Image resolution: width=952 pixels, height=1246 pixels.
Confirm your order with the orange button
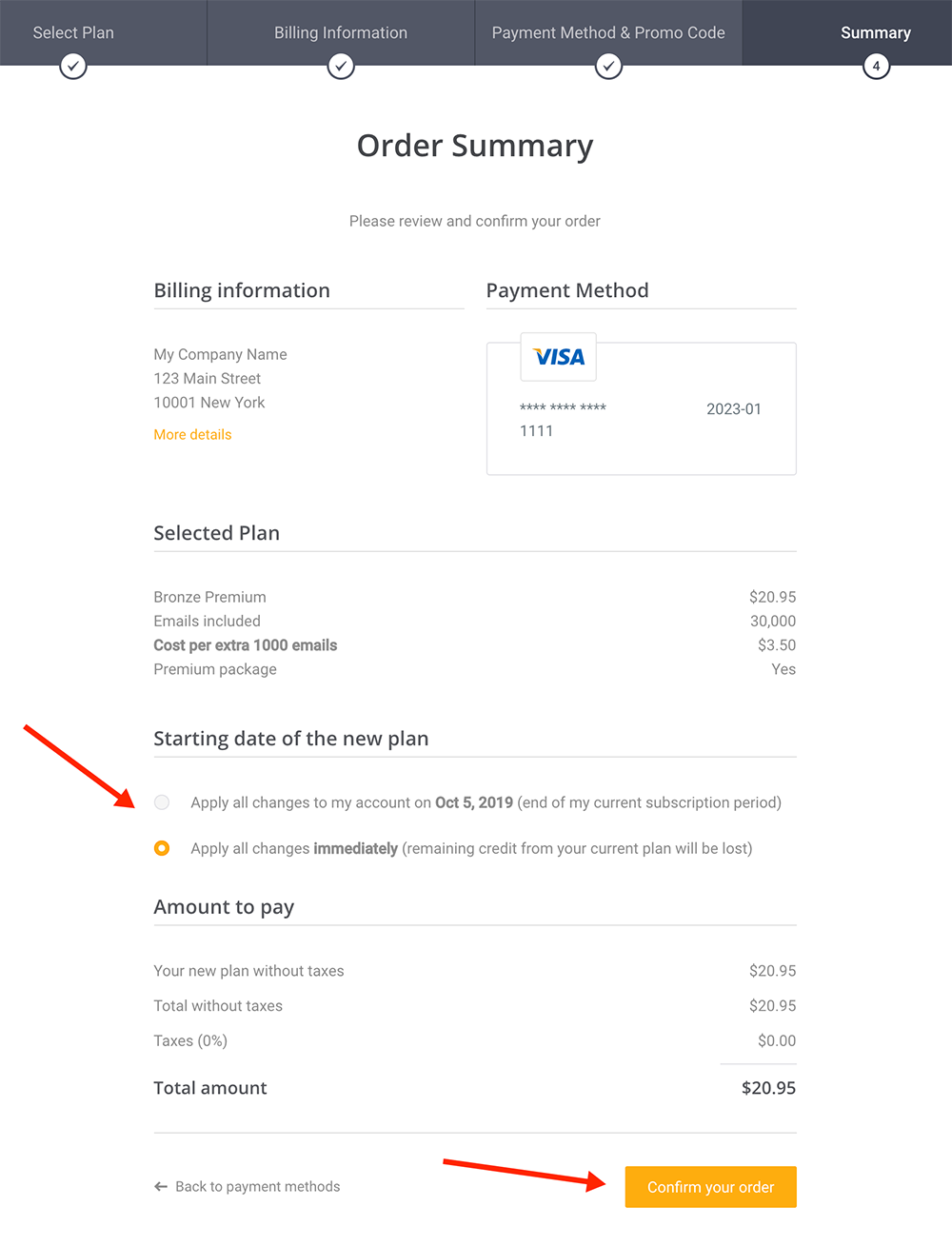pos(711,1187)
